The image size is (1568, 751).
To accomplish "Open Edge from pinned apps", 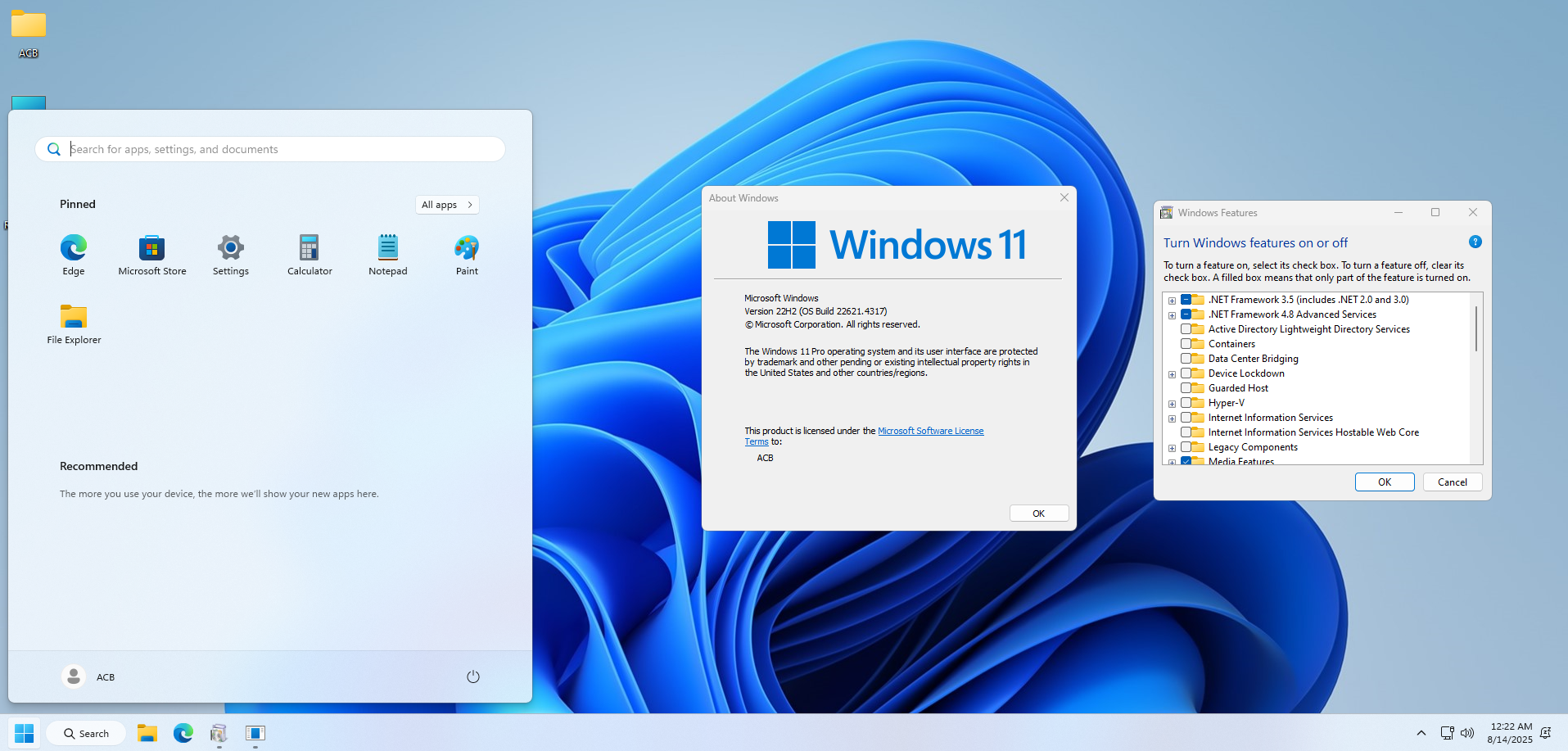I will [x=74, y=255].
